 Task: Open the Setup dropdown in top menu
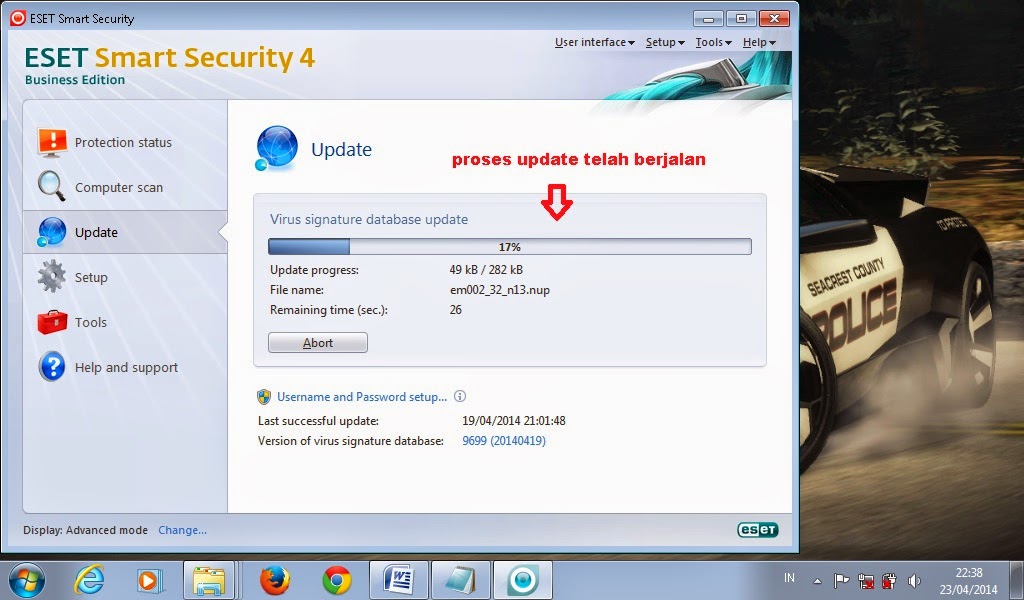665,42
